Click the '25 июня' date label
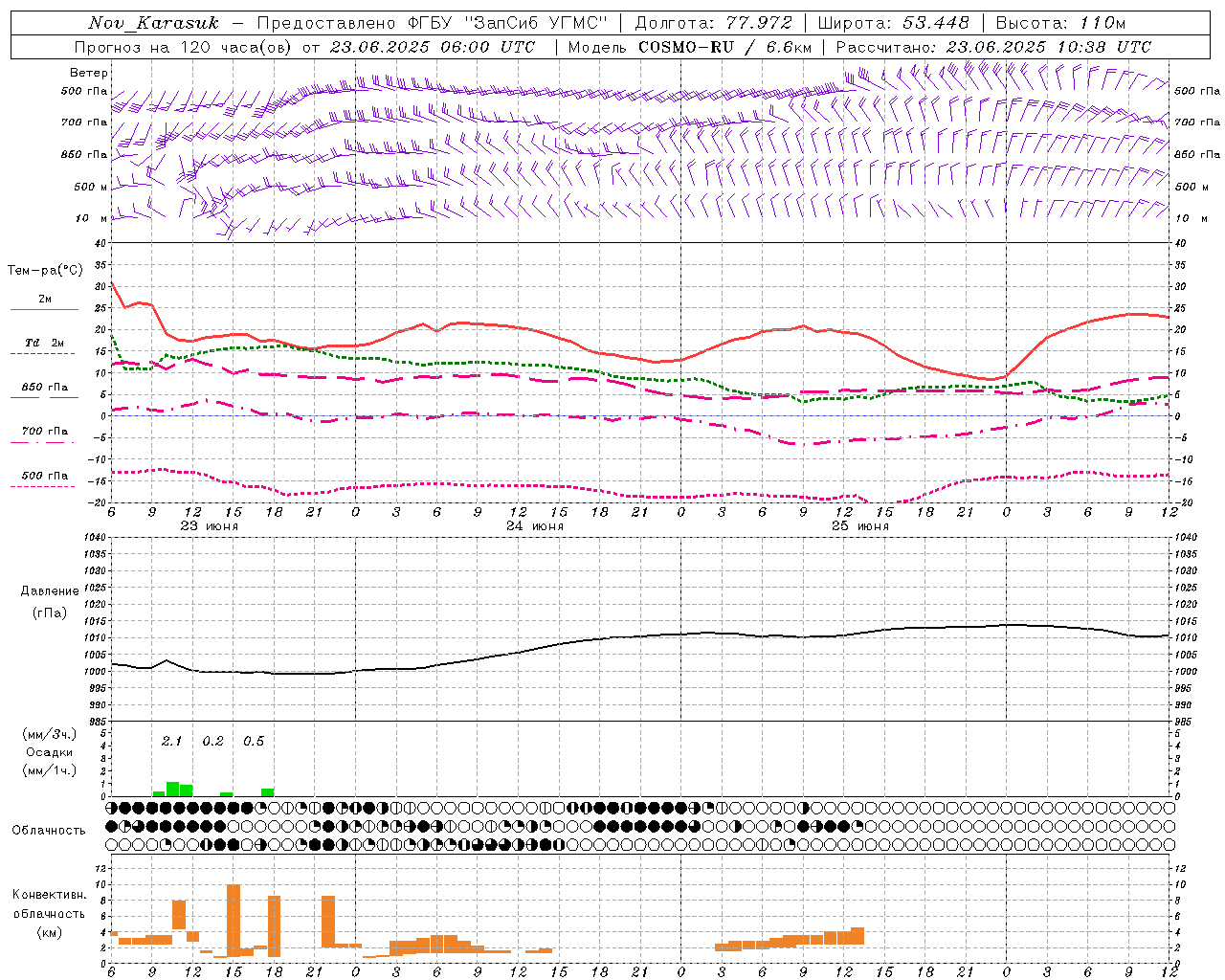 pos(859,526)
